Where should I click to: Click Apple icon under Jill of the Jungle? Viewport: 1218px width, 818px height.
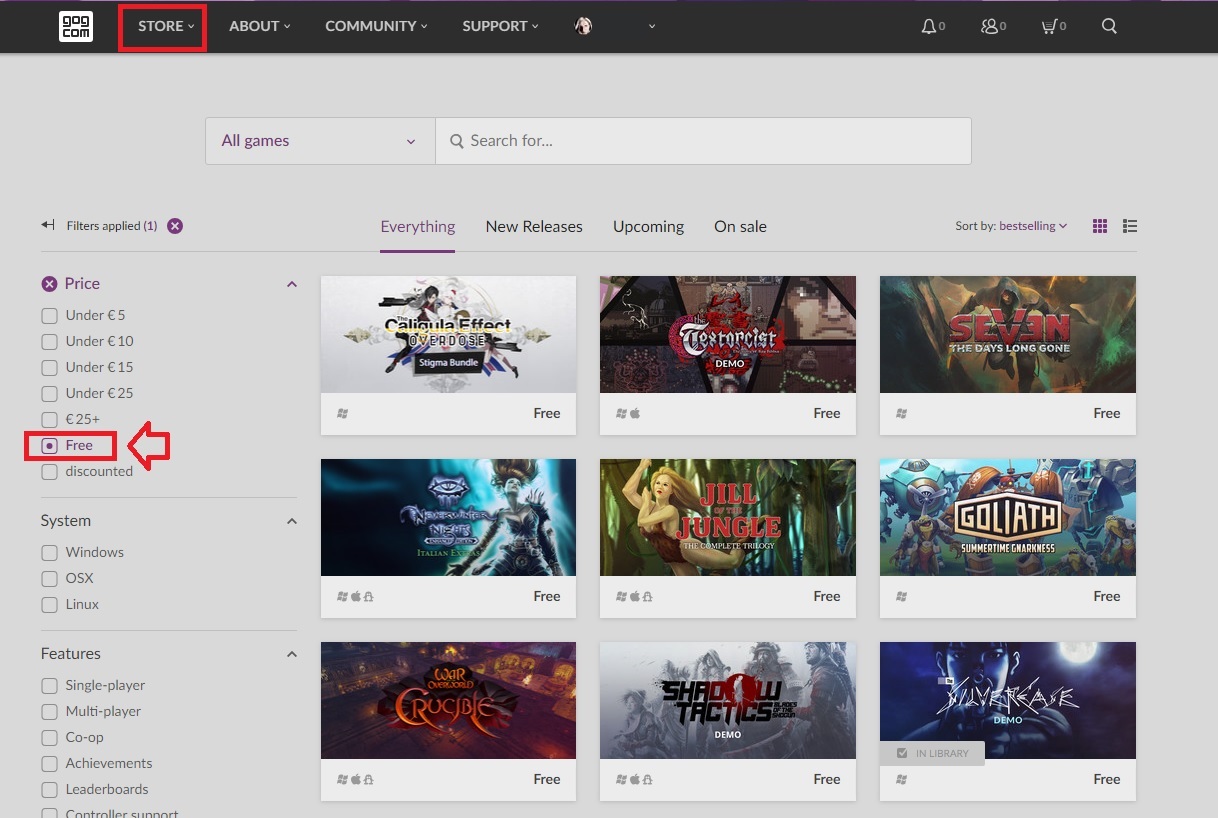pyautogui.click(x=635, y=596)
